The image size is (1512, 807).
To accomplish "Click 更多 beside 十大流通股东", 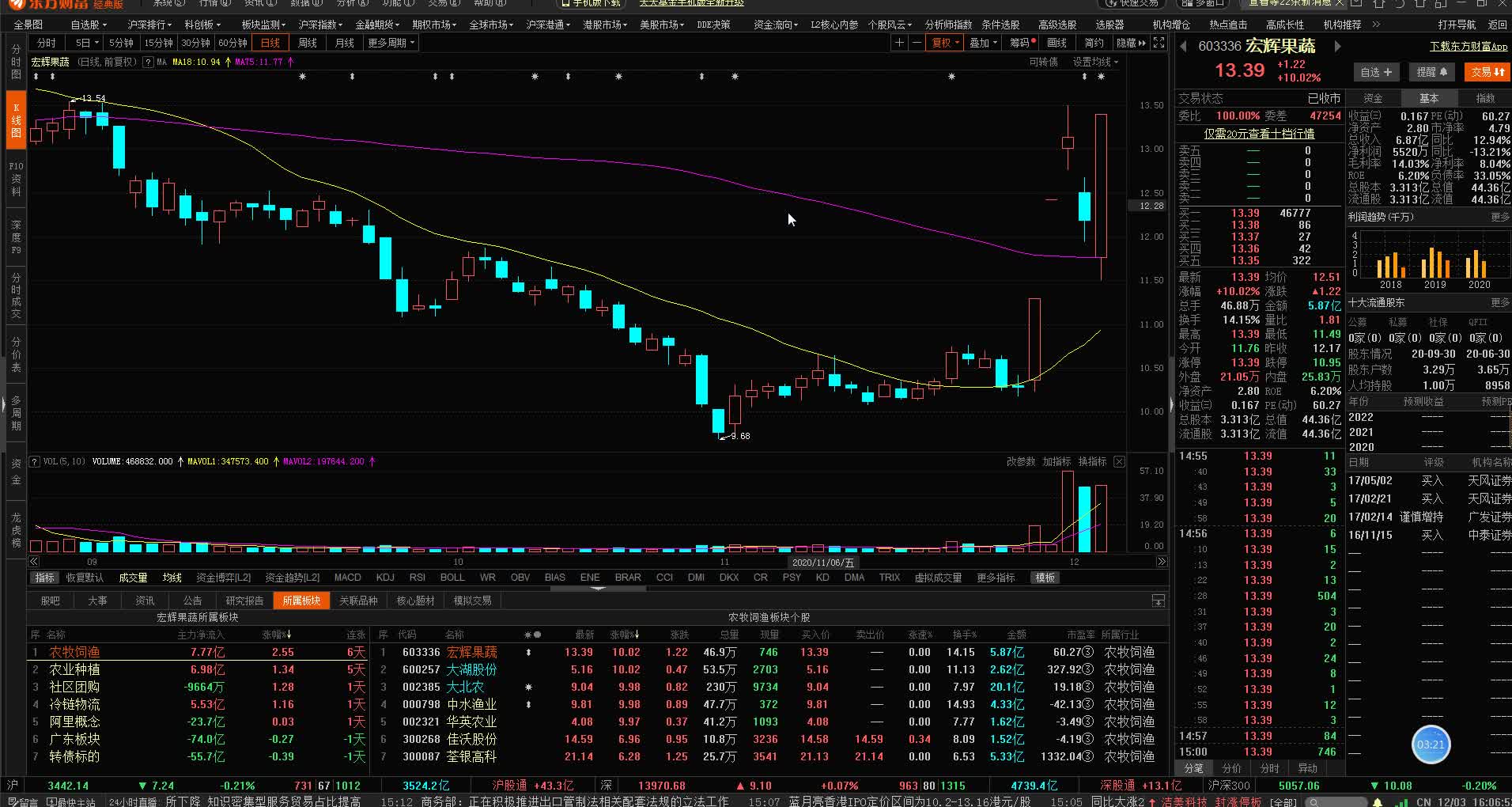I will (1499, 302).
